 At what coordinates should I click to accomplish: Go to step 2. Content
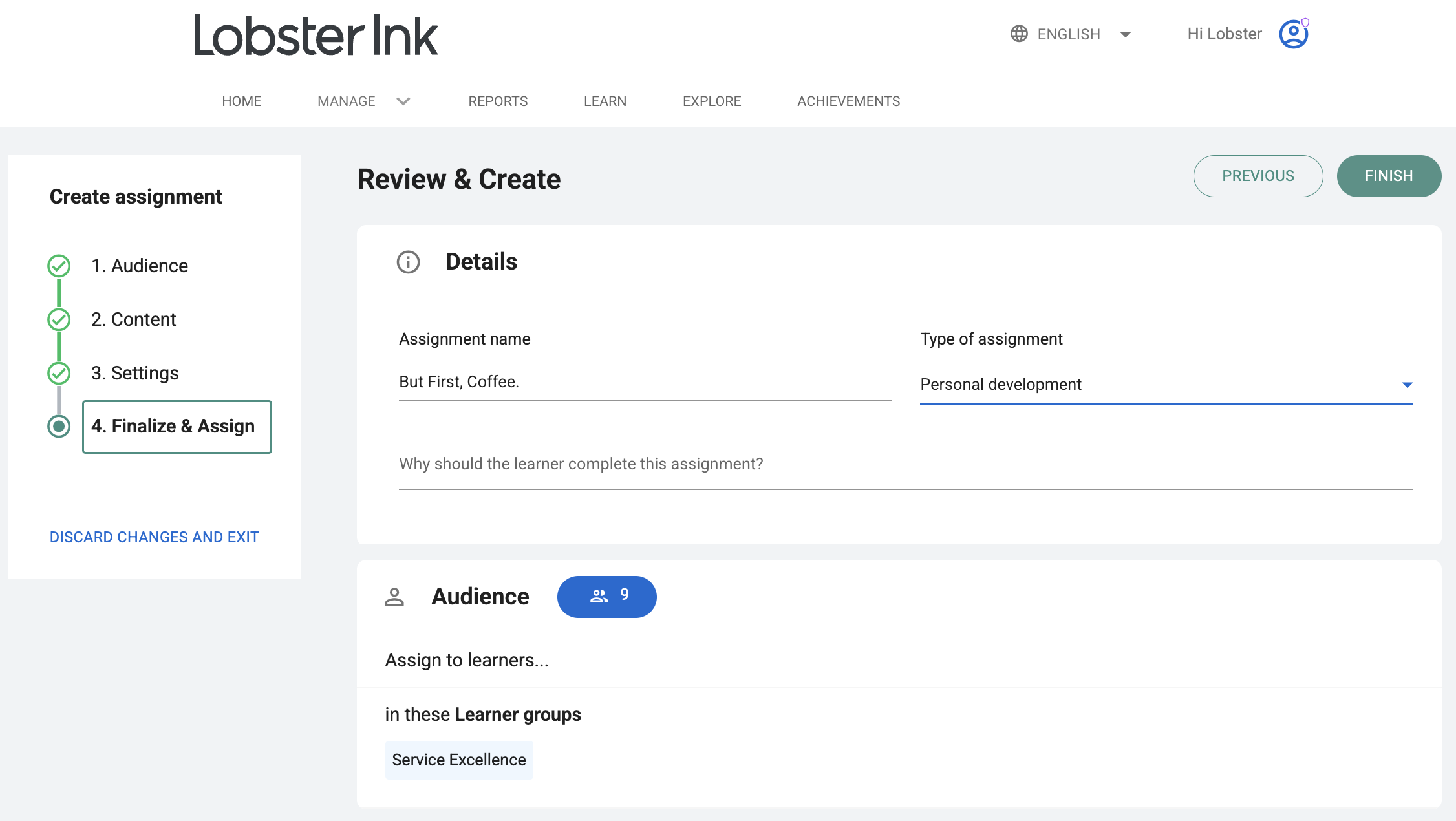[x=134, y=319]
